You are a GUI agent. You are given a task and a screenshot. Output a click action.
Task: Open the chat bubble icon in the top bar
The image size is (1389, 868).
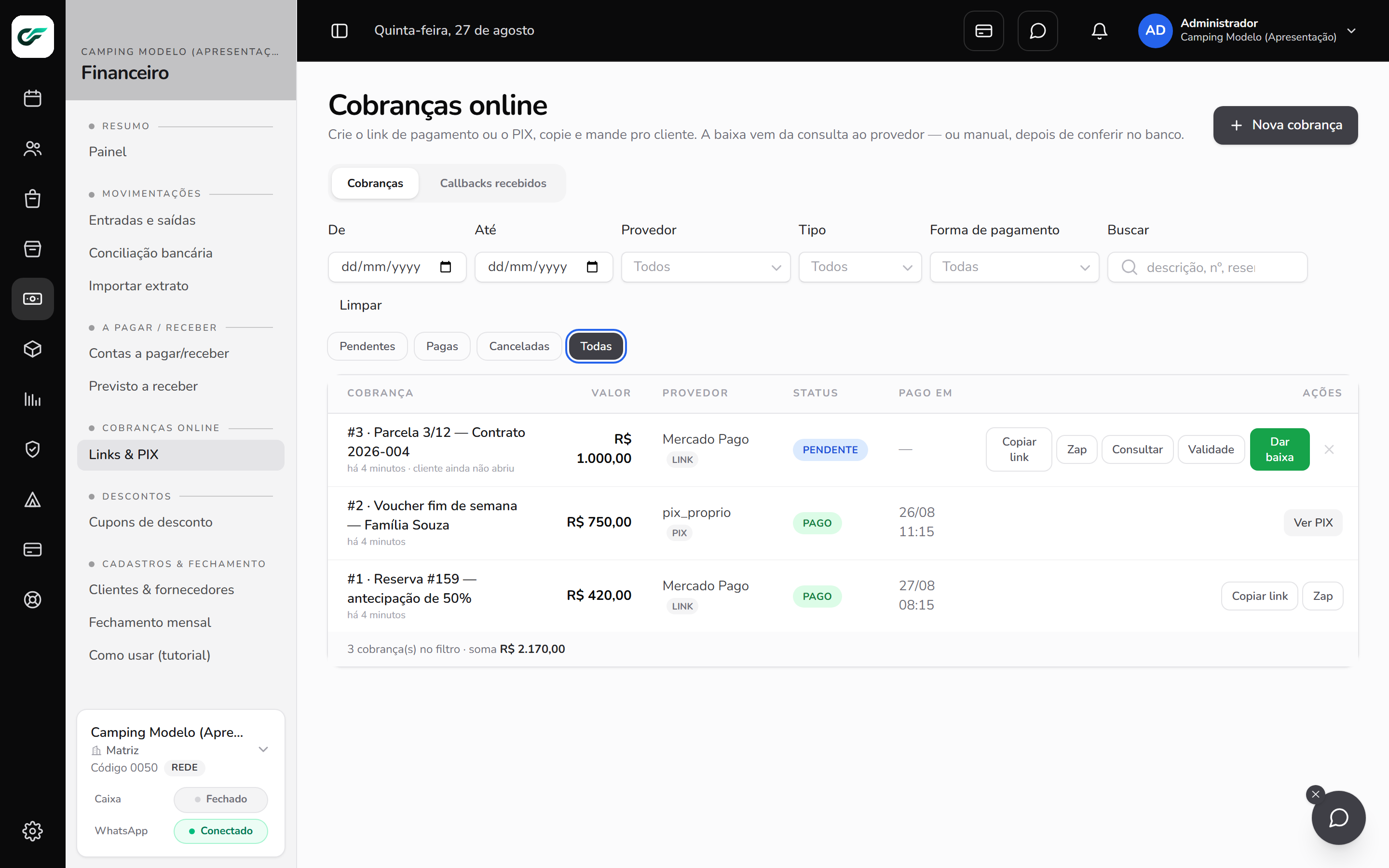tap(1038, 30)
